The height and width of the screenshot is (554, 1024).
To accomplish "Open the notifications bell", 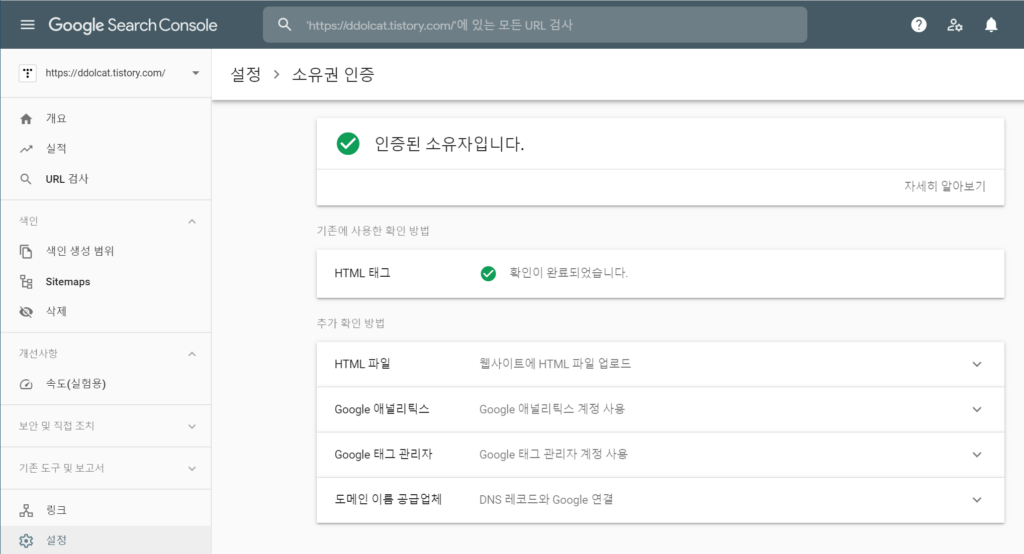I will pos(991,25).
